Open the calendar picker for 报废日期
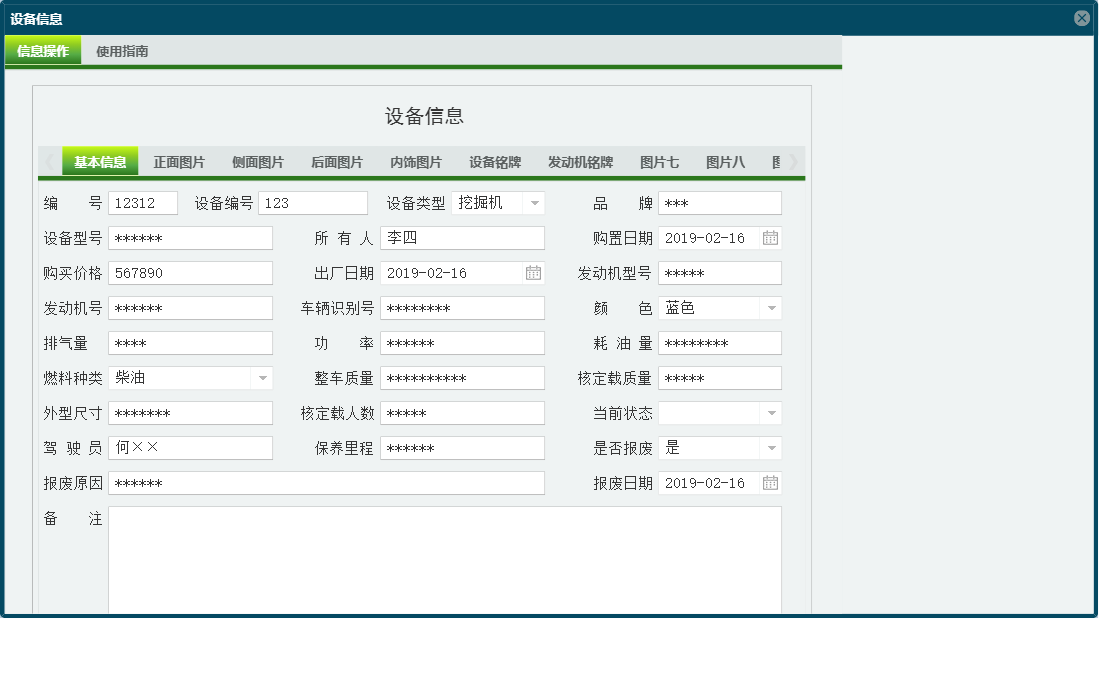1099x687 pixels. (769, 482)
